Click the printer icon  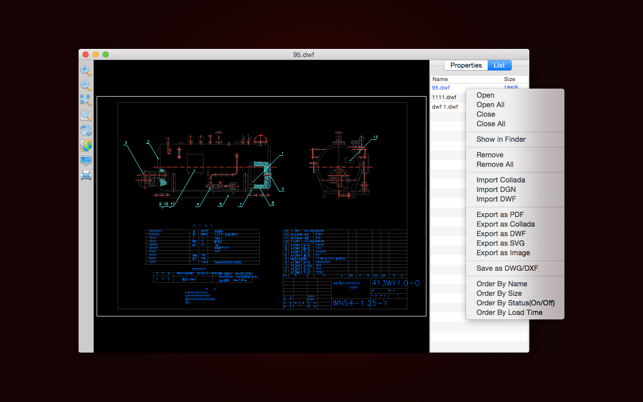pos(86,175)
